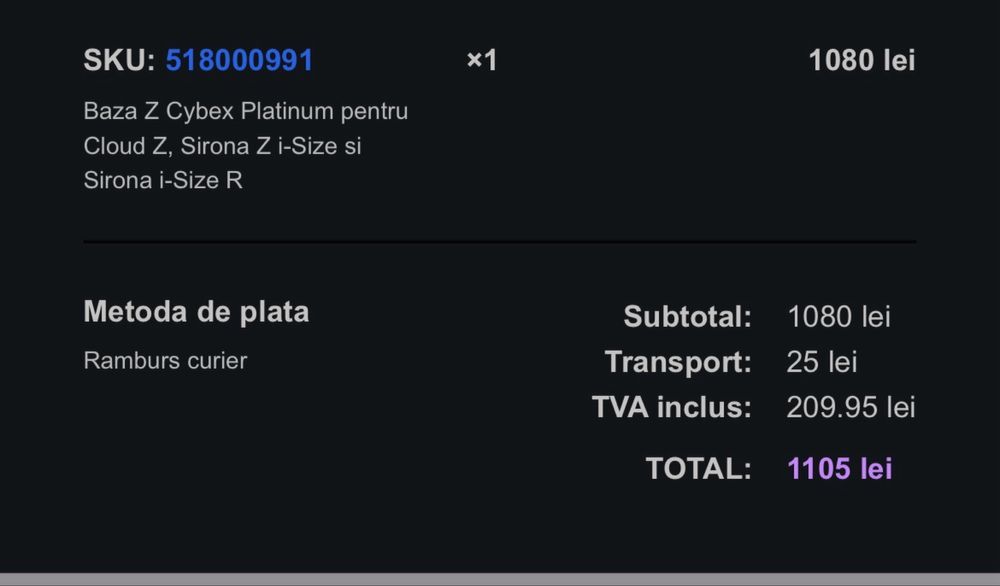Click the "Metoda de plata" heading
Screen dimensions: 1000x586
[196, 312]
